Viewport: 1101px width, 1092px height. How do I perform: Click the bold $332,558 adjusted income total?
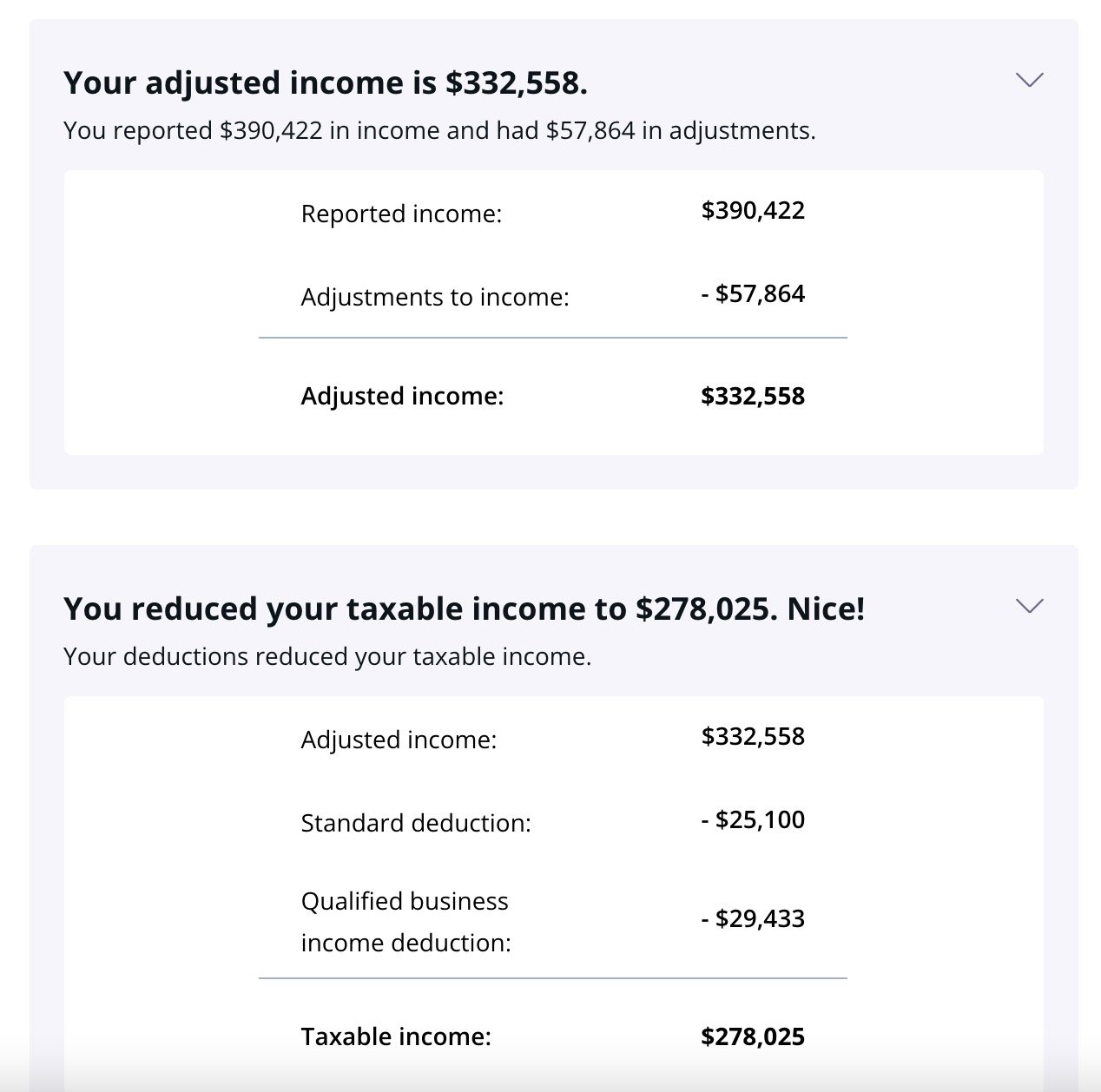tap(753, 397)
